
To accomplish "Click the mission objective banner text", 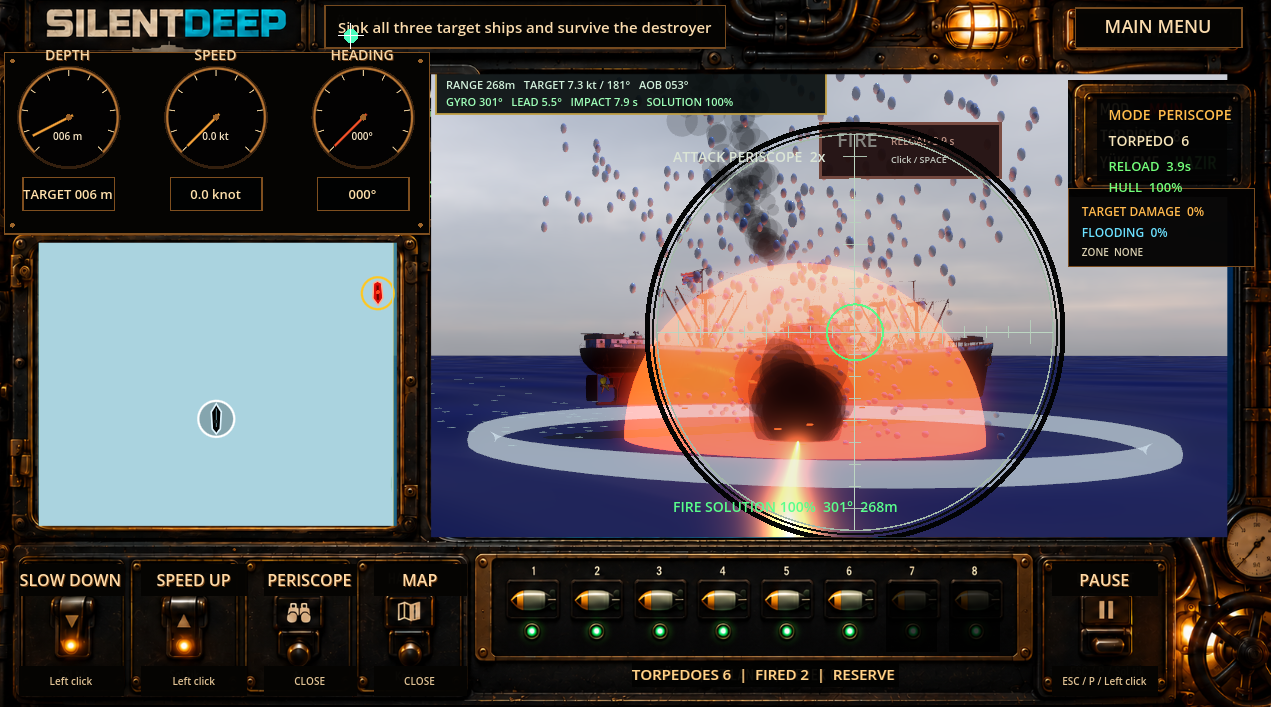I will 524,28.
